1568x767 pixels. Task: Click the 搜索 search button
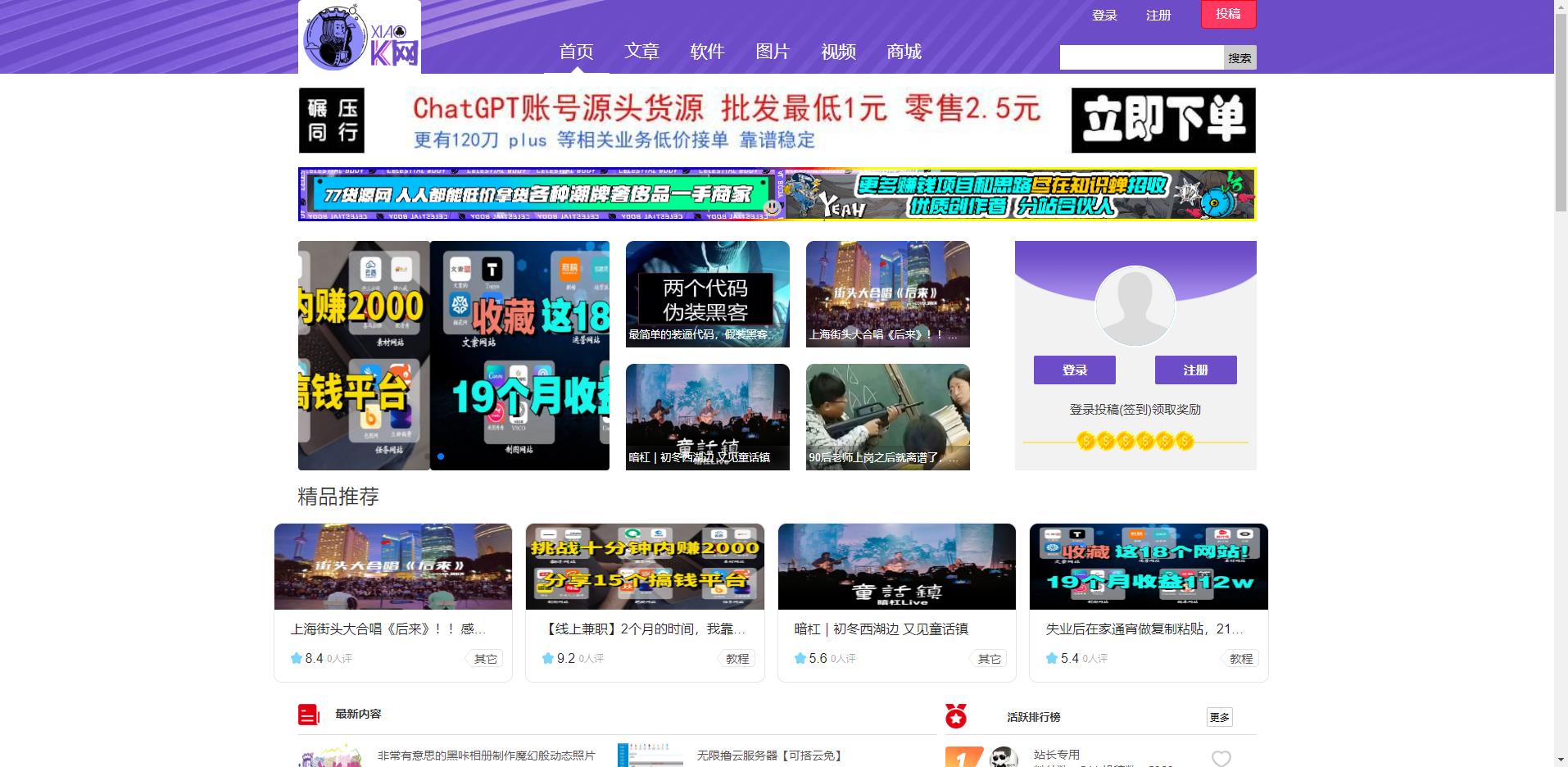1239,57
